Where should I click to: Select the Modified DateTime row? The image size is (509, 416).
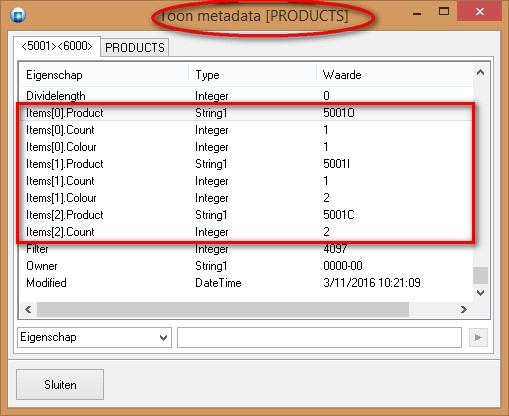pos(246,283)
